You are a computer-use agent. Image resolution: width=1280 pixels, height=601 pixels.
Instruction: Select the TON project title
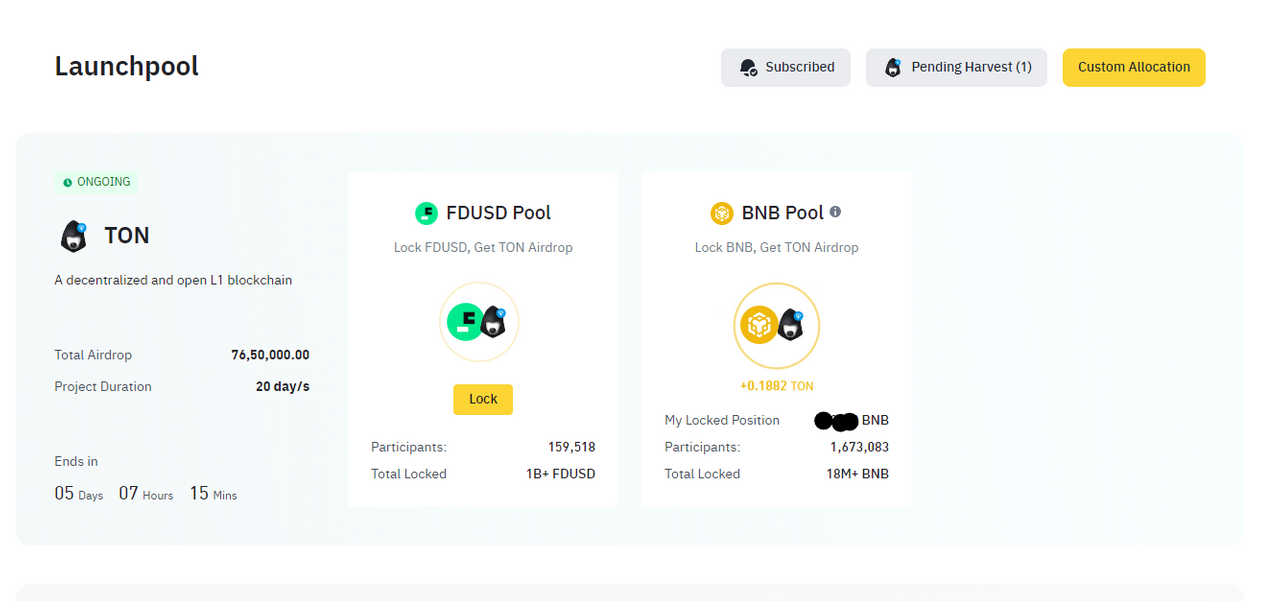coord(127,236)
